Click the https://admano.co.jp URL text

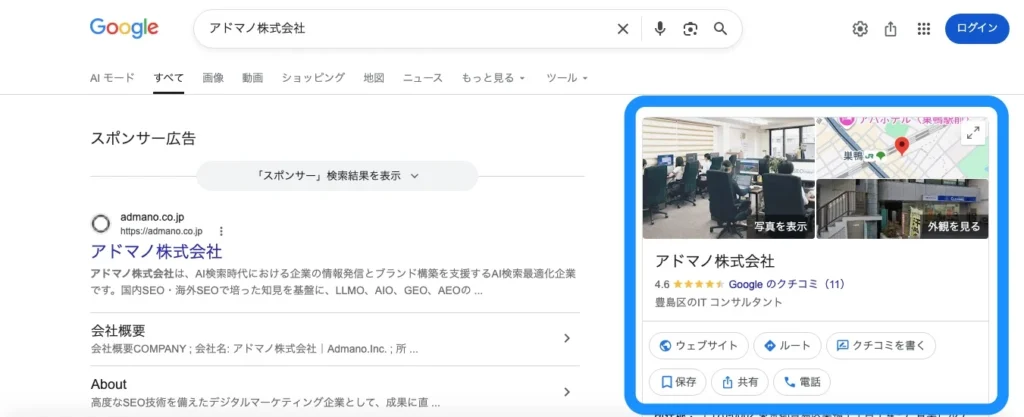point(161,231)
